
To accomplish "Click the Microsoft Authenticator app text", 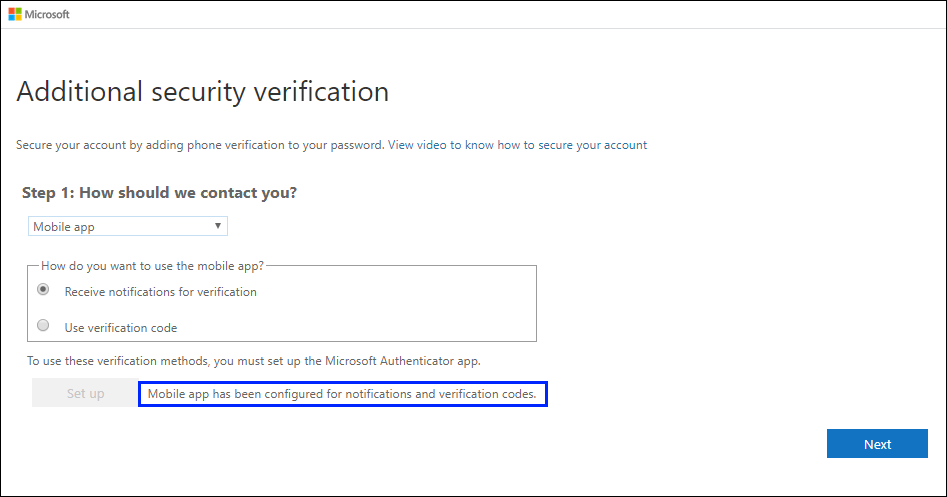I will (403, 361).
